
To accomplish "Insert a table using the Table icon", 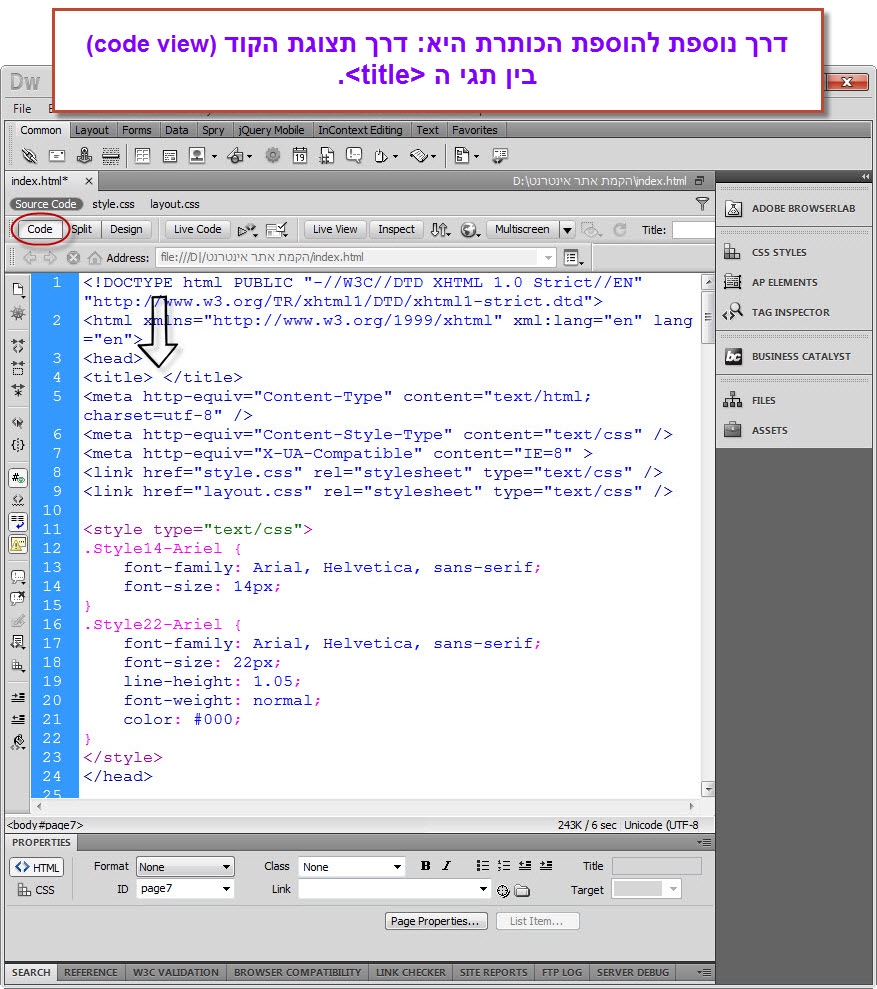I will point(143,156).
